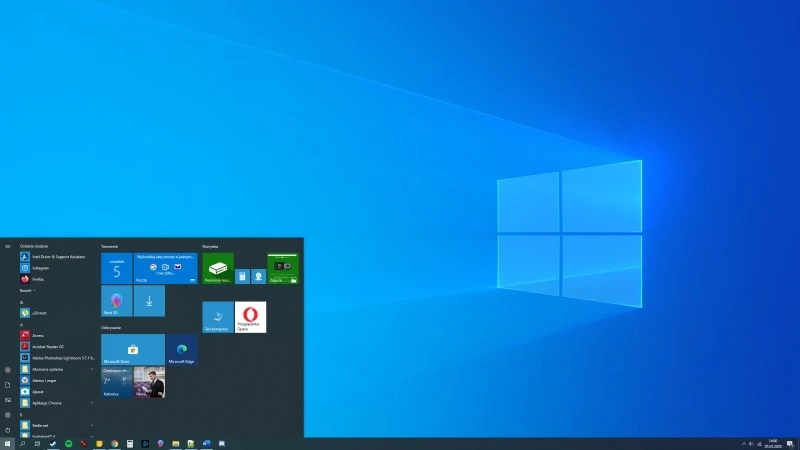Open the hamburger menu in Start
800x450 pixels.
[x=8, y=246]
